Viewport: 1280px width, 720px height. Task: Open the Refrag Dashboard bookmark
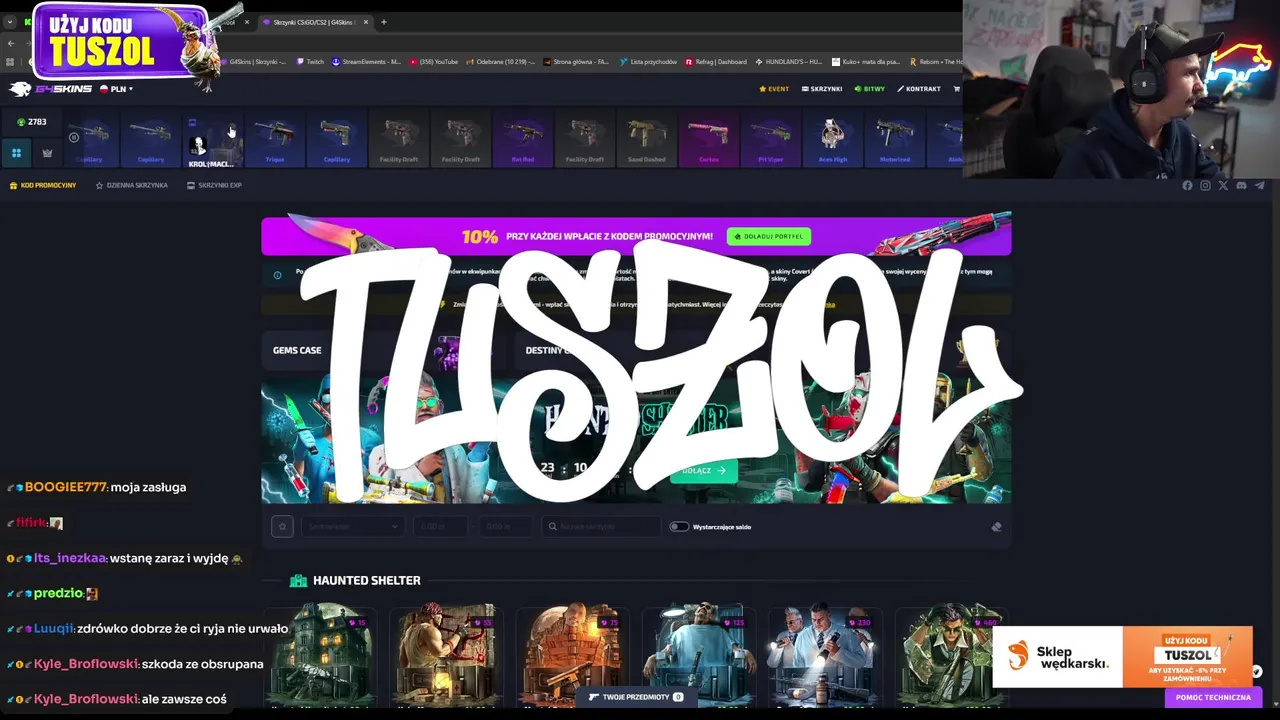click(x=716, y=62)
